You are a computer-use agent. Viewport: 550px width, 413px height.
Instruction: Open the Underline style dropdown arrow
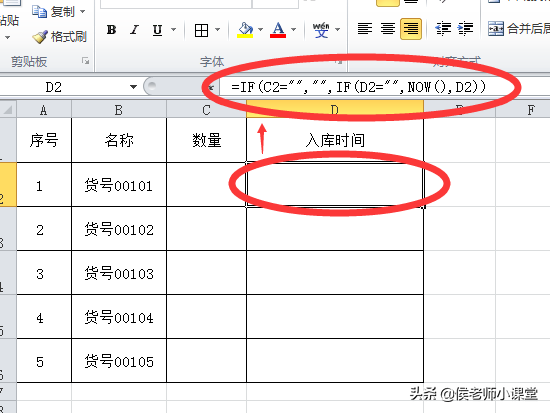(x=174, y=29)
